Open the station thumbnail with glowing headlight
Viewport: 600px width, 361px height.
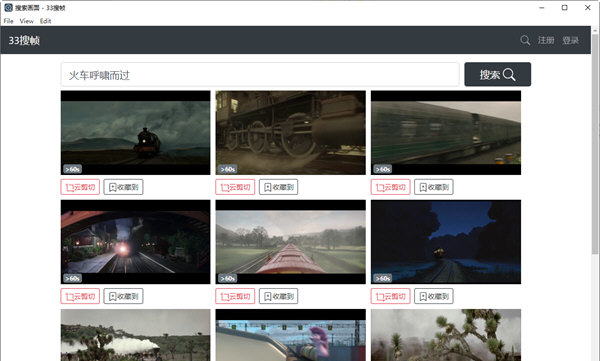(x=135, y=242)
